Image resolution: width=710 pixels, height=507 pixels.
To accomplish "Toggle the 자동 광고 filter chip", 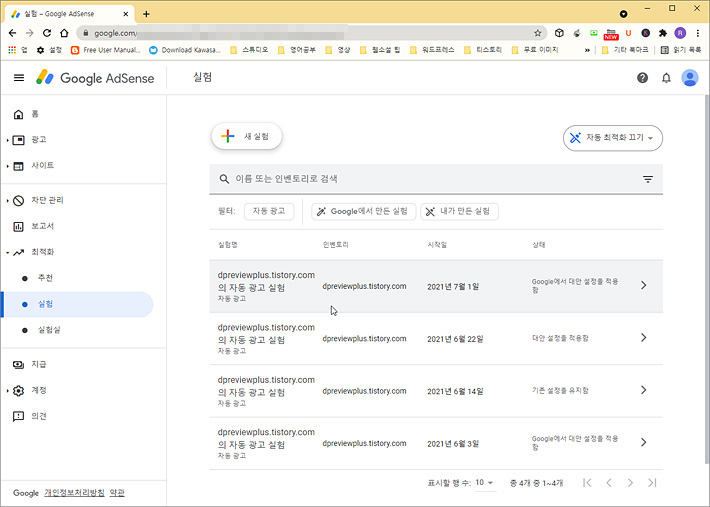I will pos(269,211).
